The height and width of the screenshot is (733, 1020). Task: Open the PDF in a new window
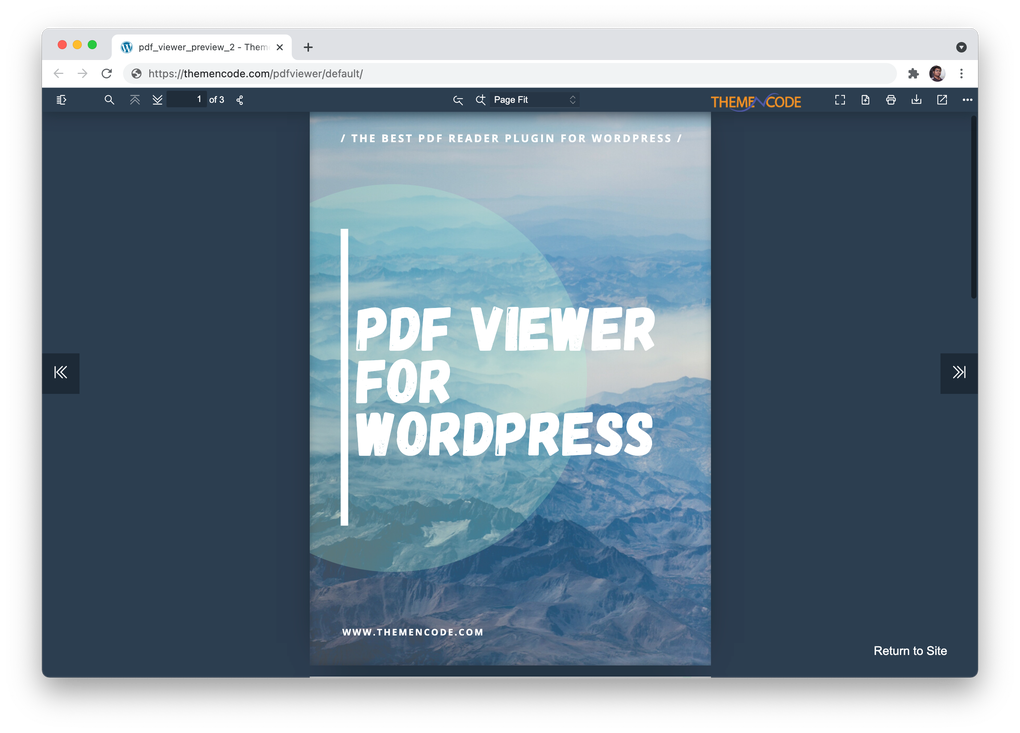(941, 99)
